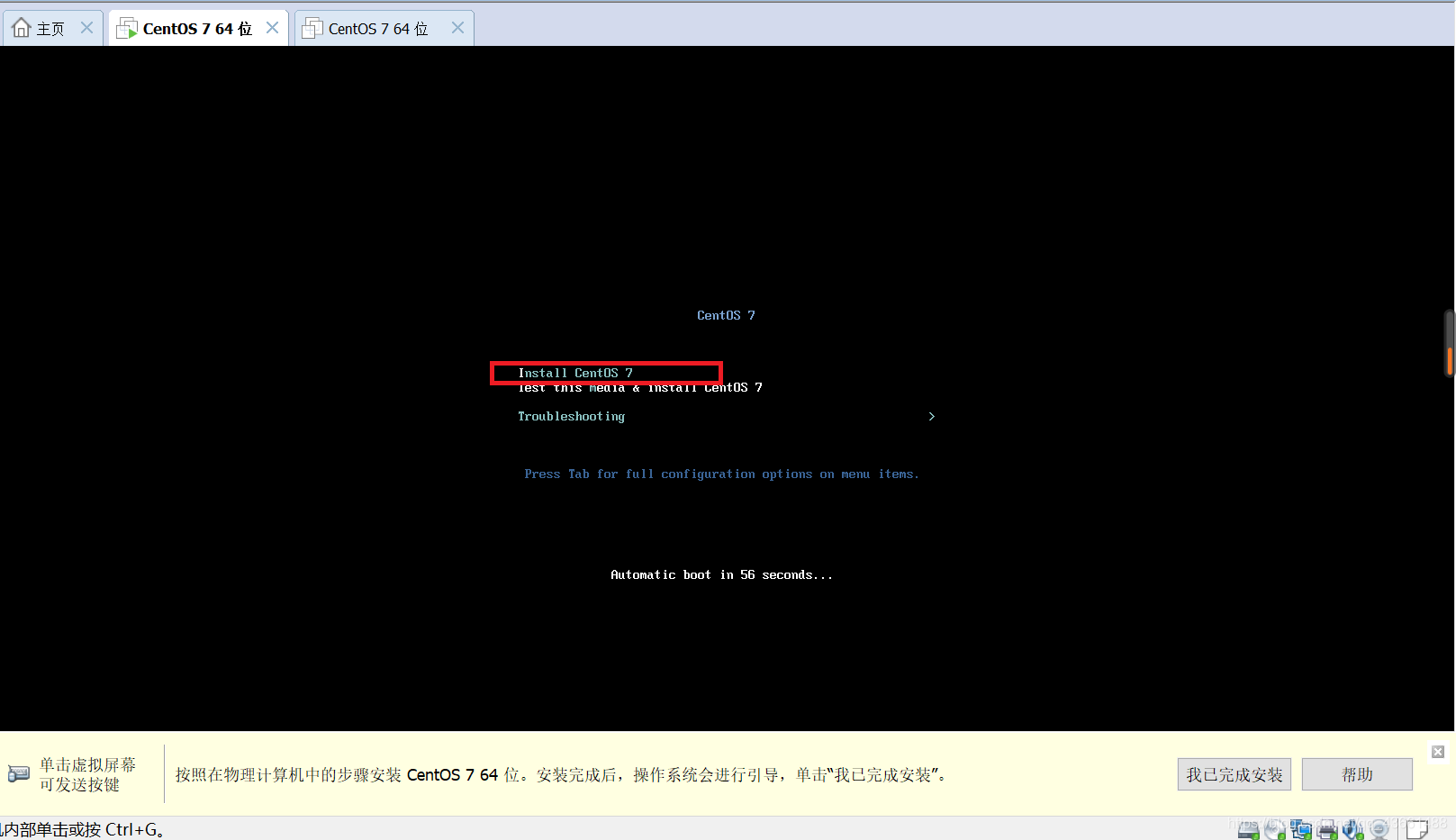Click the 单击虚拟屏幕 可发送按键 hint text
1456x840 pixels.
(x=87, y=774)
